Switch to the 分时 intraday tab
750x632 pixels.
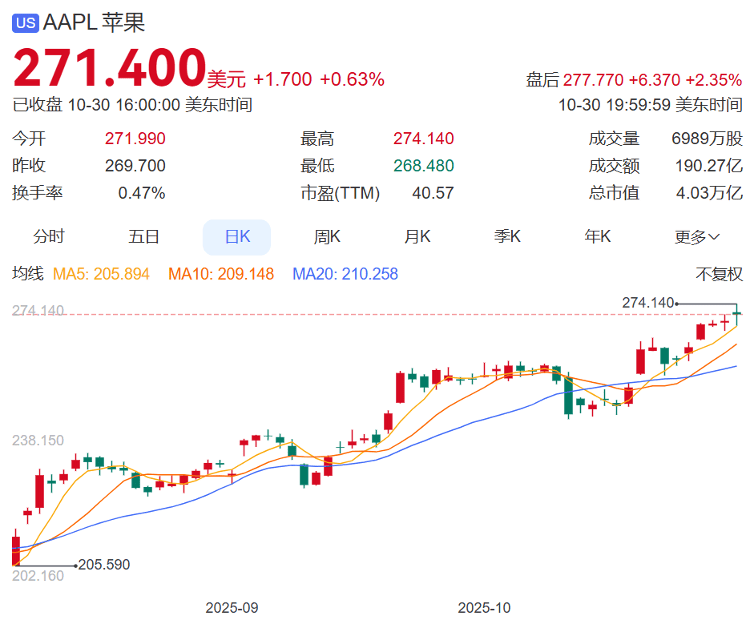(48, 237)
